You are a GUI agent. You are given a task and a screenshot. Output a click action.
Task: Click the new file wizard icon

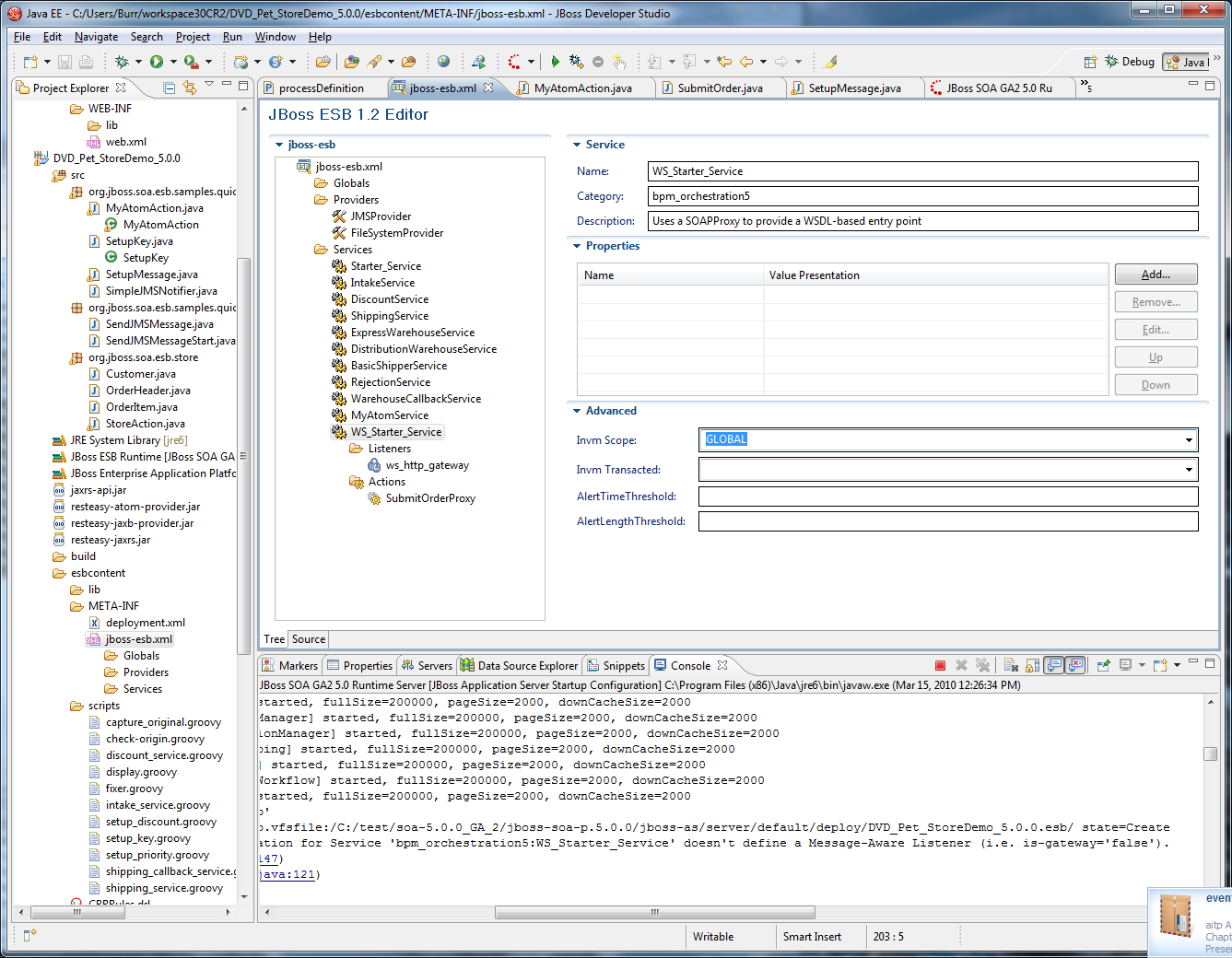[30, 62]
